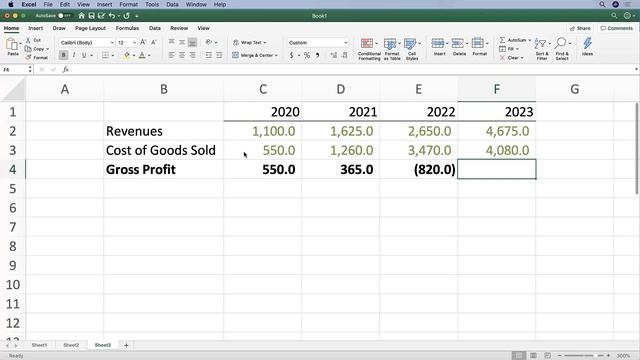The width and height of the screenshot is (640, 360).
Task: Increase font size with larger A icon
Action: (x=143, y=42)
